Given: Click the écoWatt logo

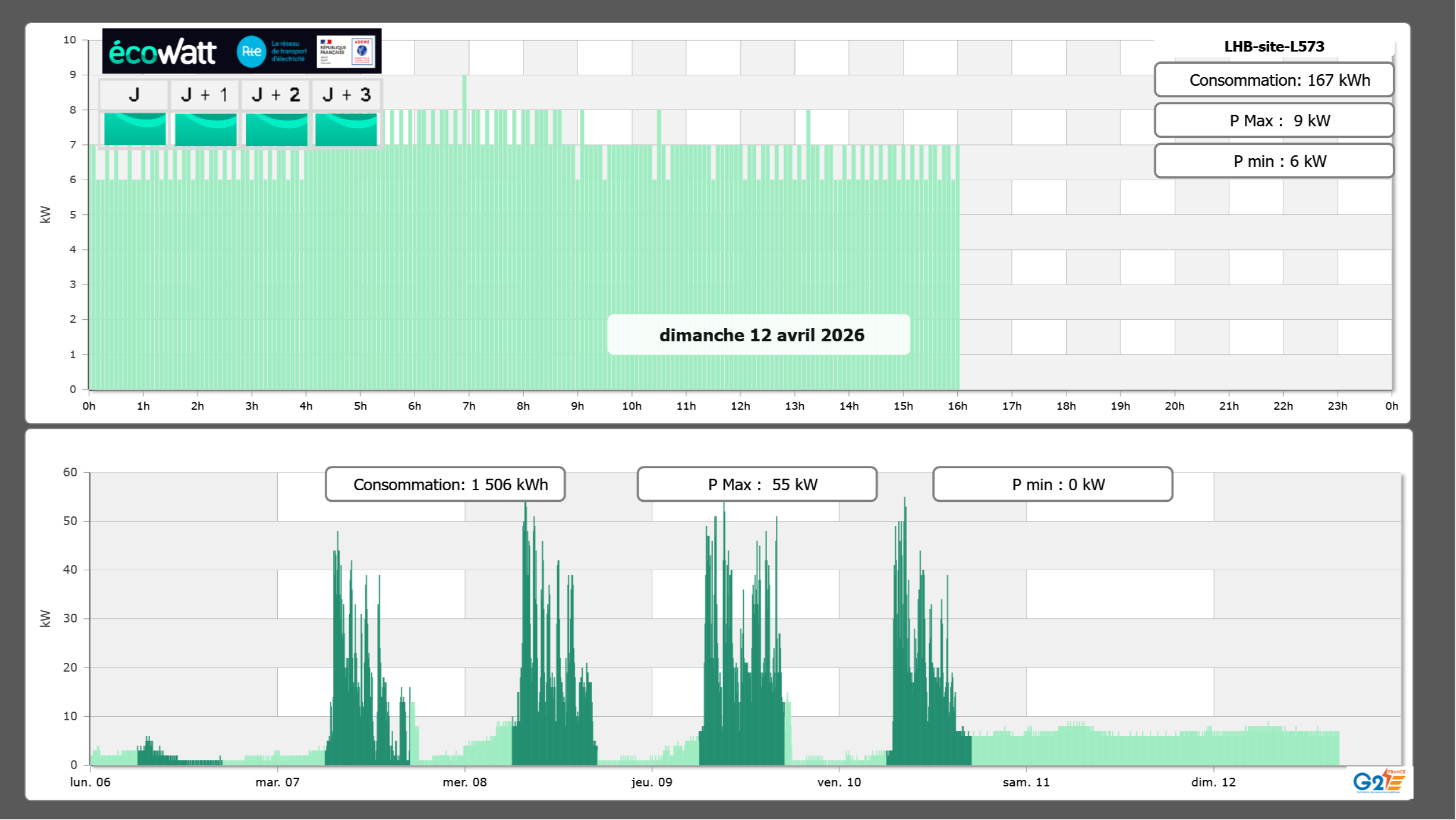Looking at the screenshot, I should (162, 52).
